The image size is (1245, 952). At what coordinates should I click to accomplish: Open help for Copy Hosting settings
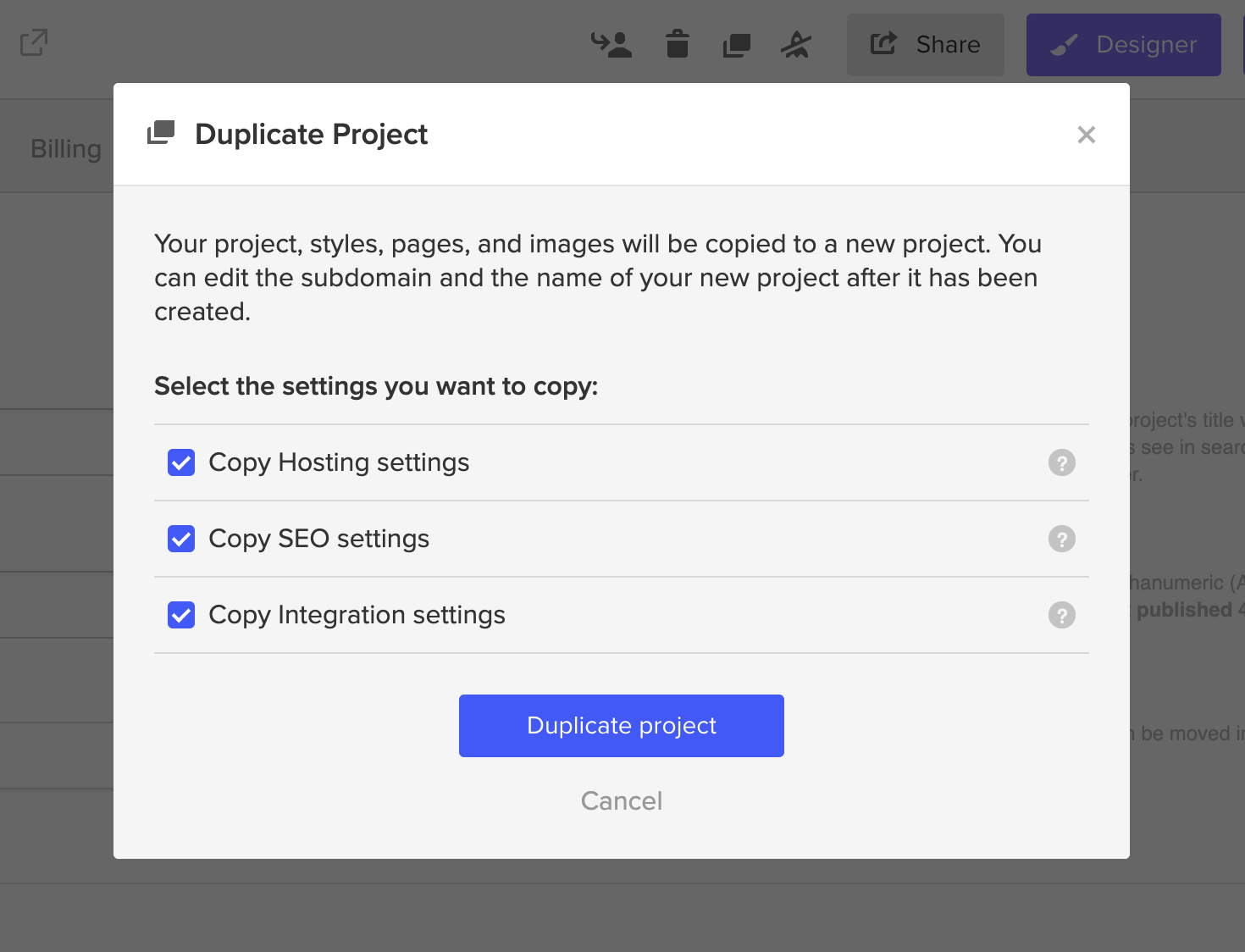(1061, 462)
